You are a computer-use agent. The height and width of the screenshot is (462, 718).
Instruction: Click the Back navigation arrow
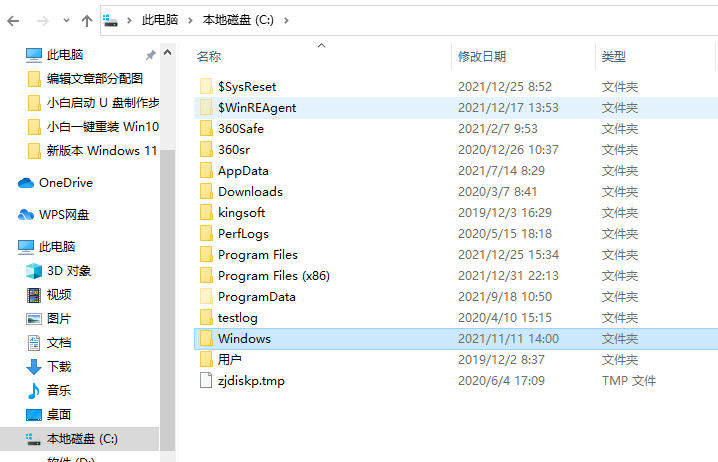point(14,20)
